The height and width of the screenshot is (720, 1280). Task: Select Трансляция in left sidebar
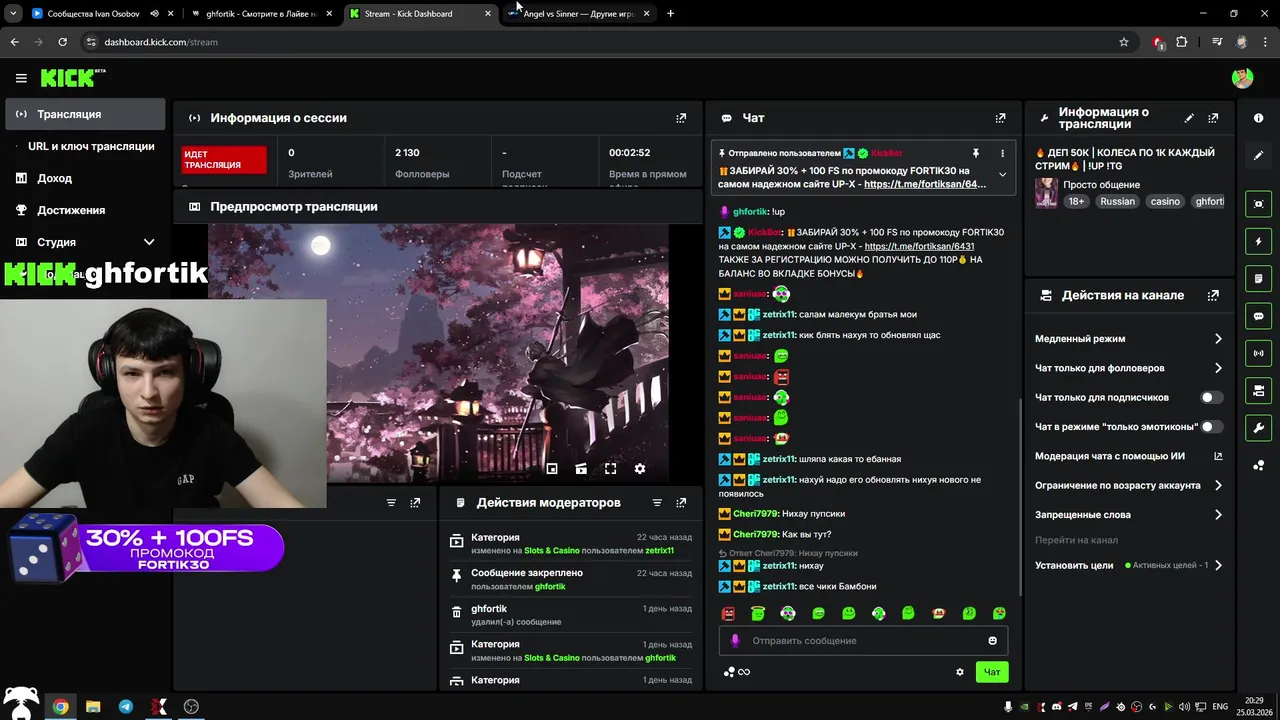tap(86, 114)
